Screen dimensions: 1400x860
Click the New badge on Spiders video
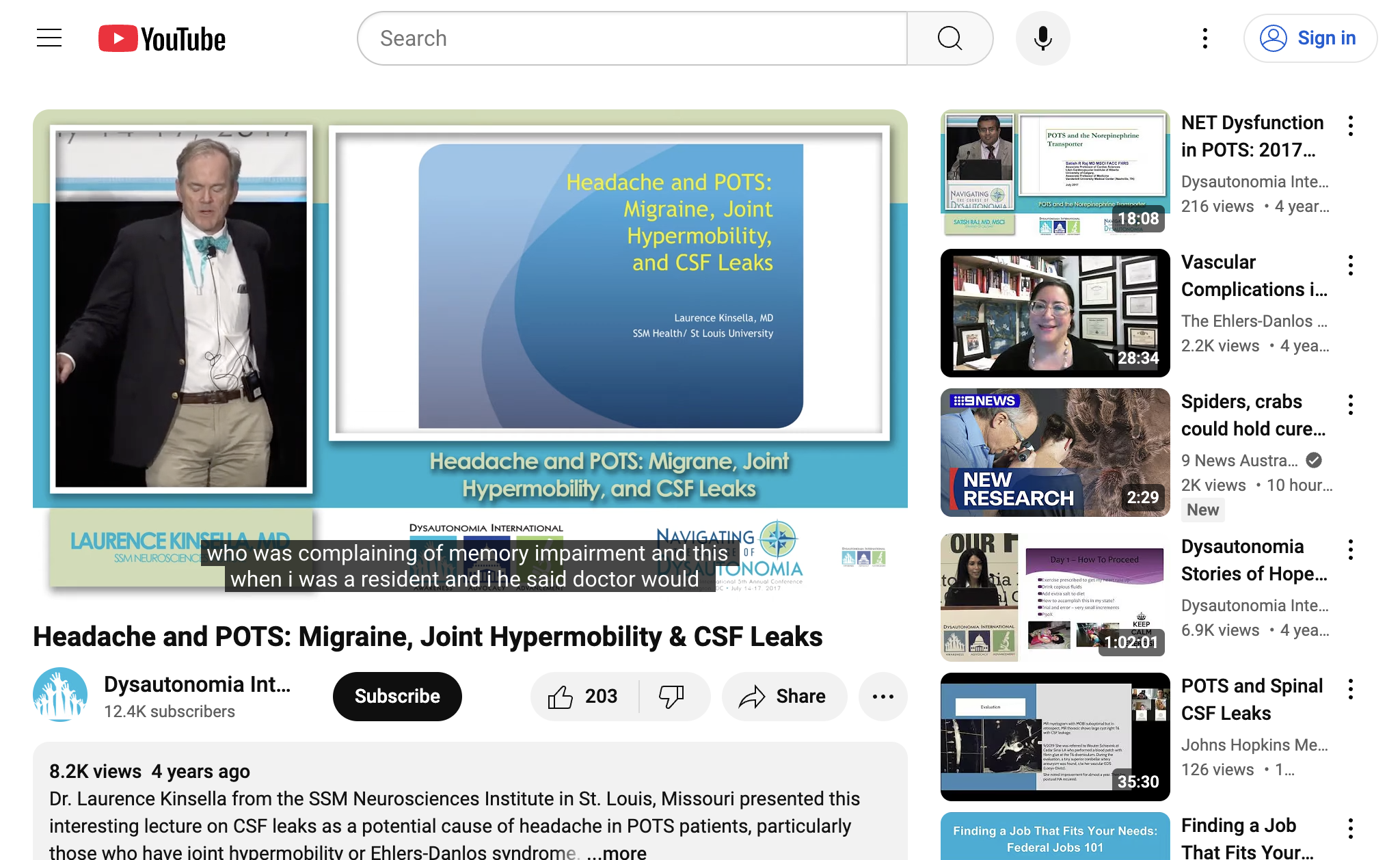1202,510
